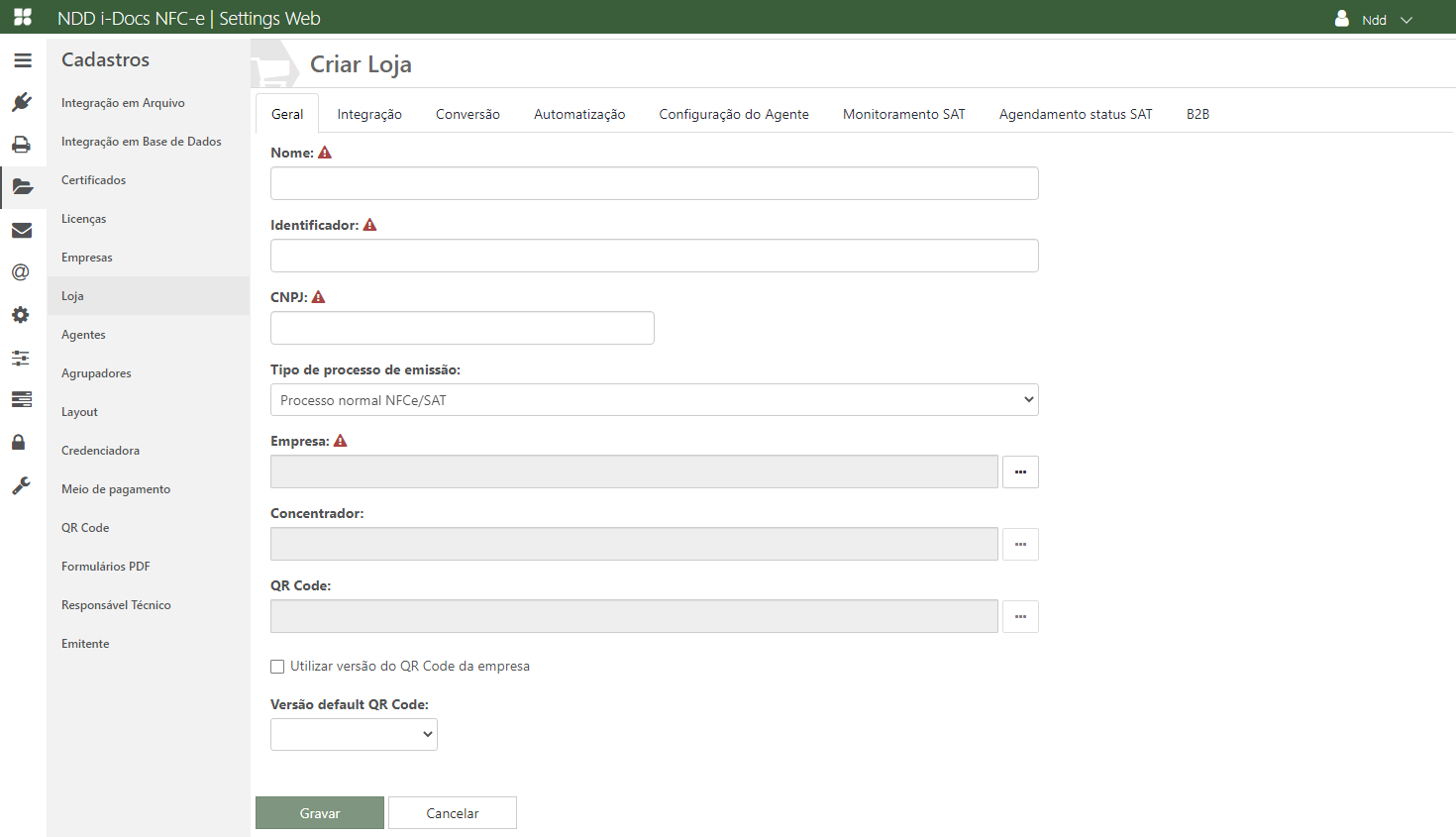This screenshot has height=837, width=1456.
Task: Click the Empresa browse ellipsis button
Action: coord(1020,472)
